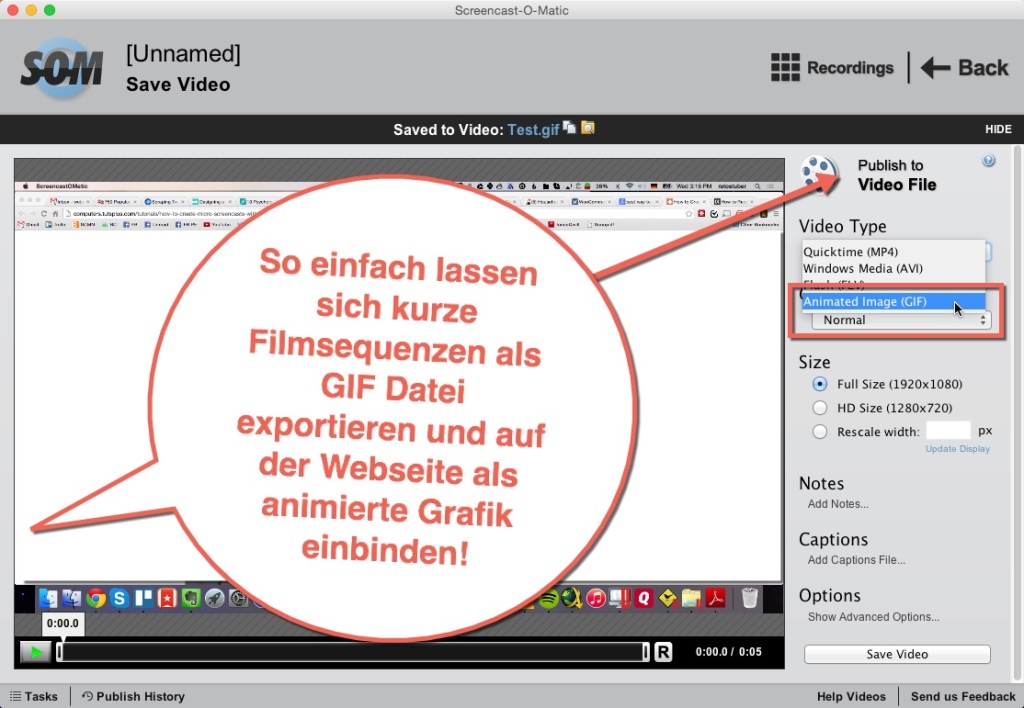Click the copy icon beside Test.gif
The width and height of the screenshot is (1024, 708).
569,127
